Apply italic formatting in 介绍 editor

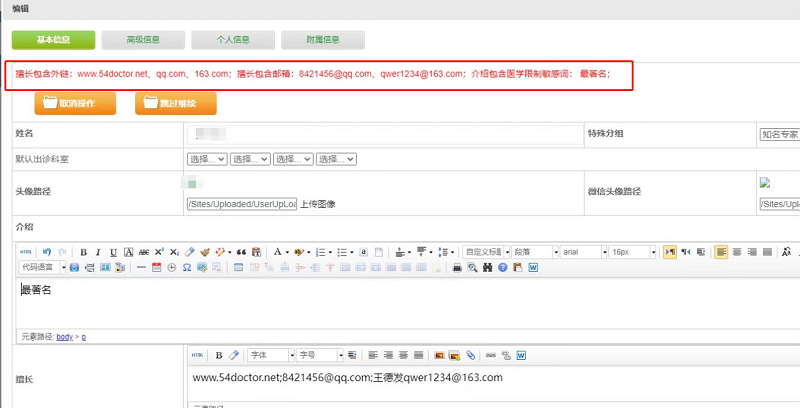pos(98,251)
